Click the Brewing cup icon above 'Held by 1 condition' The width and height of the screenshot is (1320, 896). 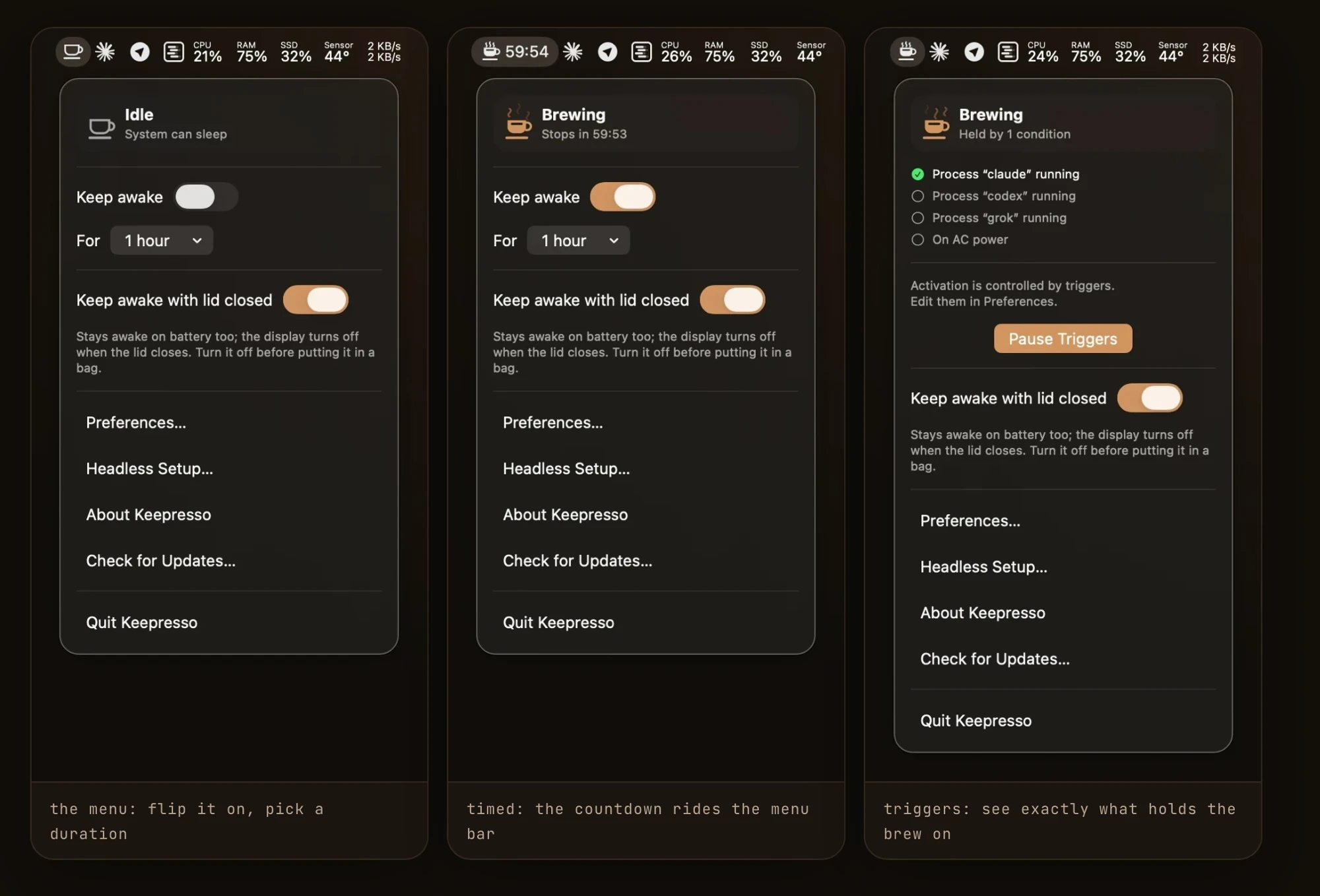(x=935, y=122)
